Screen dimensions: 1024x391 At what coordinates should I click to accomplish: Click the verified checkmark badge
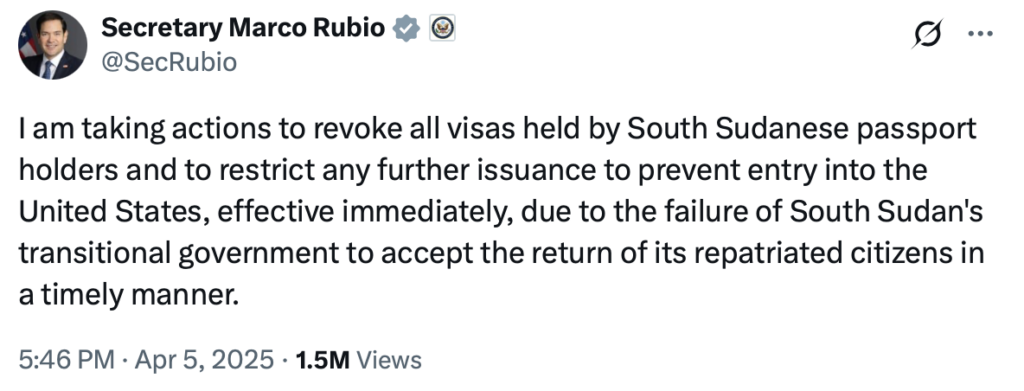tap(407, 29)
